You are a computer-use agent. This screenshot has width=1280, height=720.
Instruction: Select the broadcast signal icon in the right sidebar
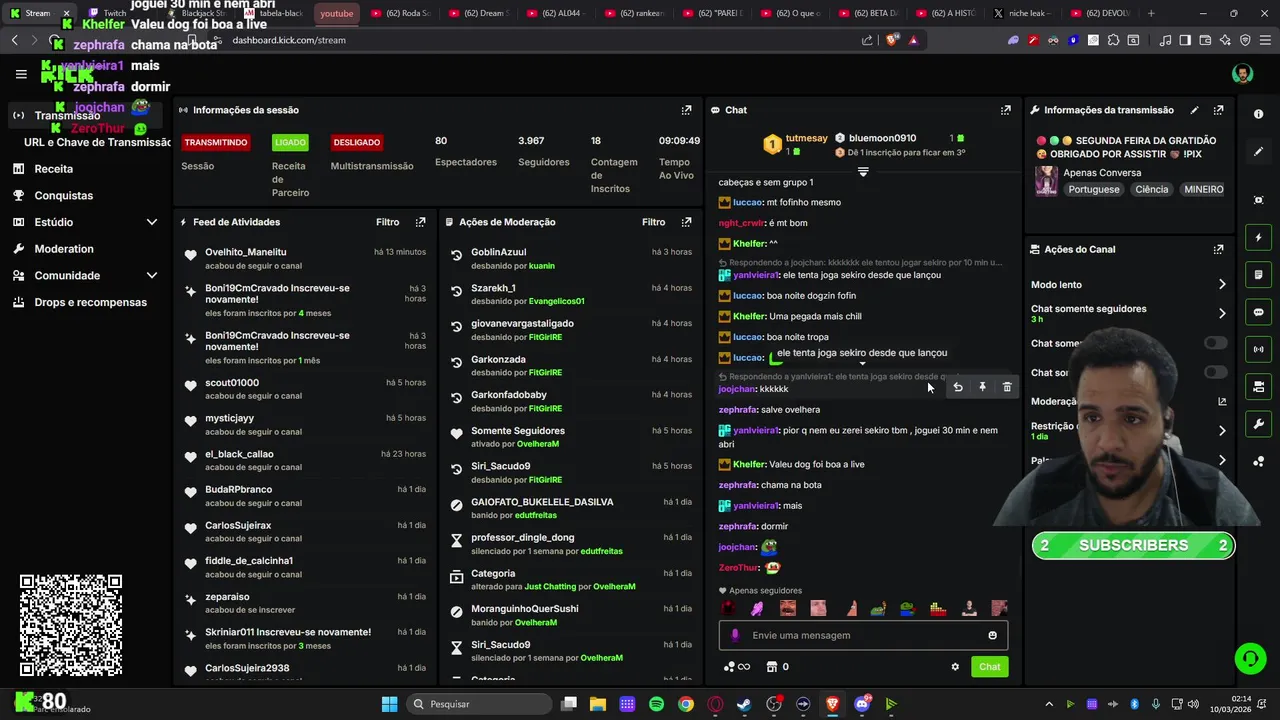tap(1258, 349)
